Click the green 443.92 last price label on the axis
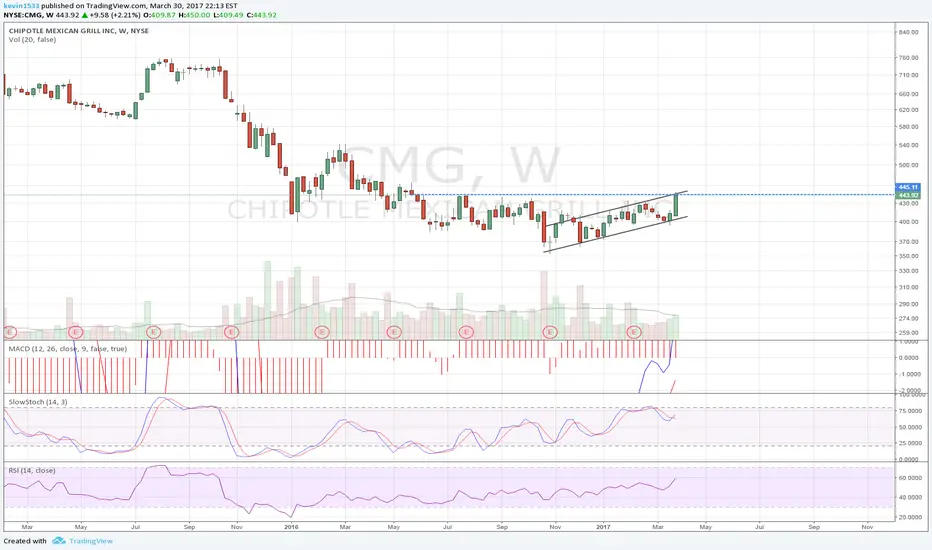Viewport: 932px width, 550px height. (908, 195)
